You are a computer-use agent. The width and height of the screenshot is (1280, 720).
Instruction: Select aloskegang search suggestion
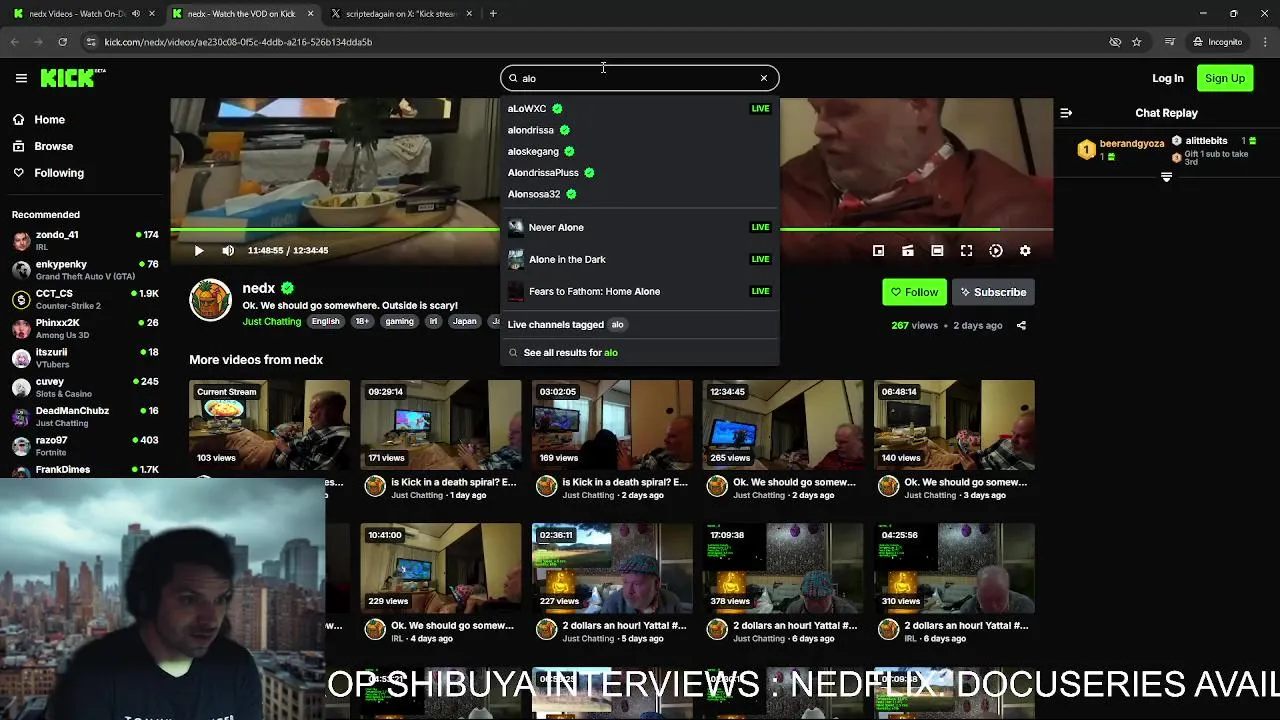pos(639,151)
